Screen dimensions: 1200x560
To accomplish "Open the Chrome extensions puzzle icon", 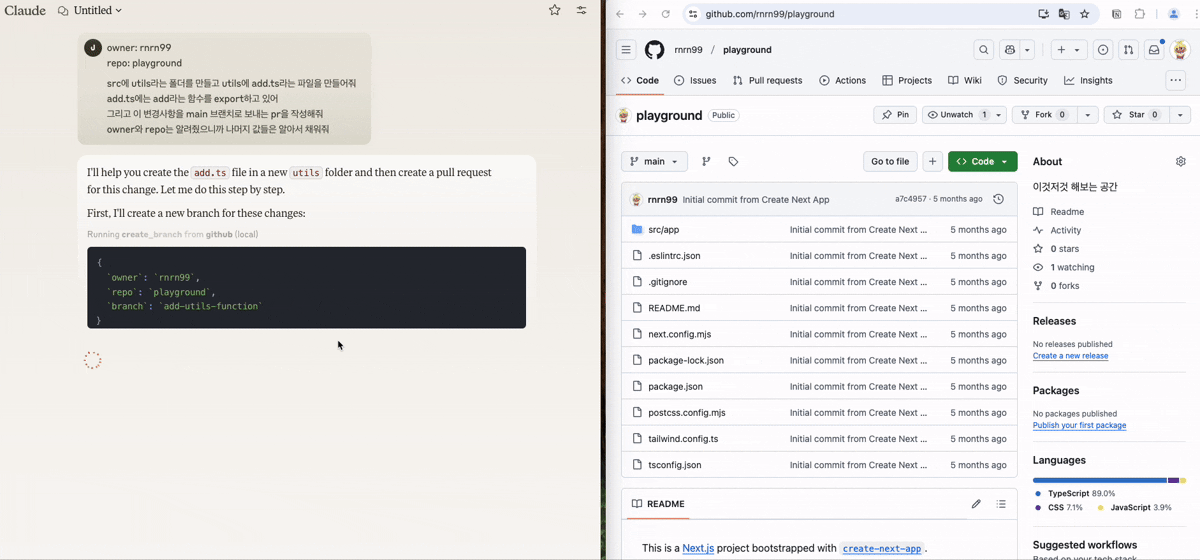I will 1139,14.
